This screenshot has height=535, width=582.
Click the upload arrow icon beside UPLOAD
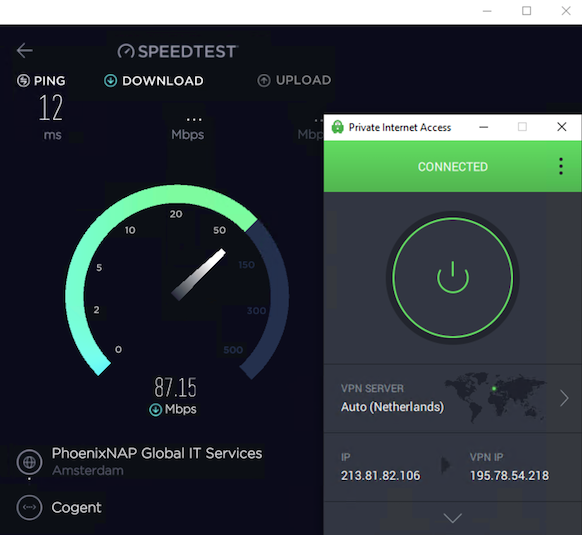[x=264, y=81]
